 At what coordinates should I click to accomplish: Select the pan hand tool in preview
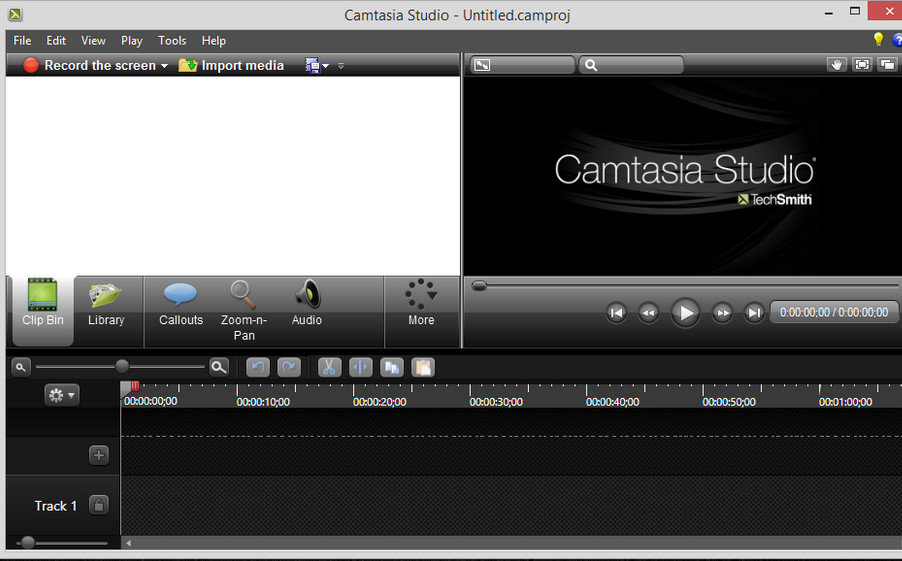[836, 64]
